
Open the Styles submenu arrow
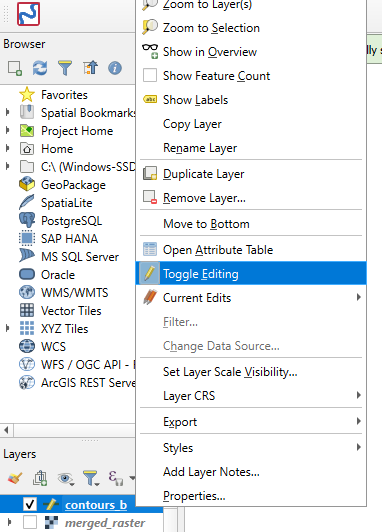pos(359,447)
